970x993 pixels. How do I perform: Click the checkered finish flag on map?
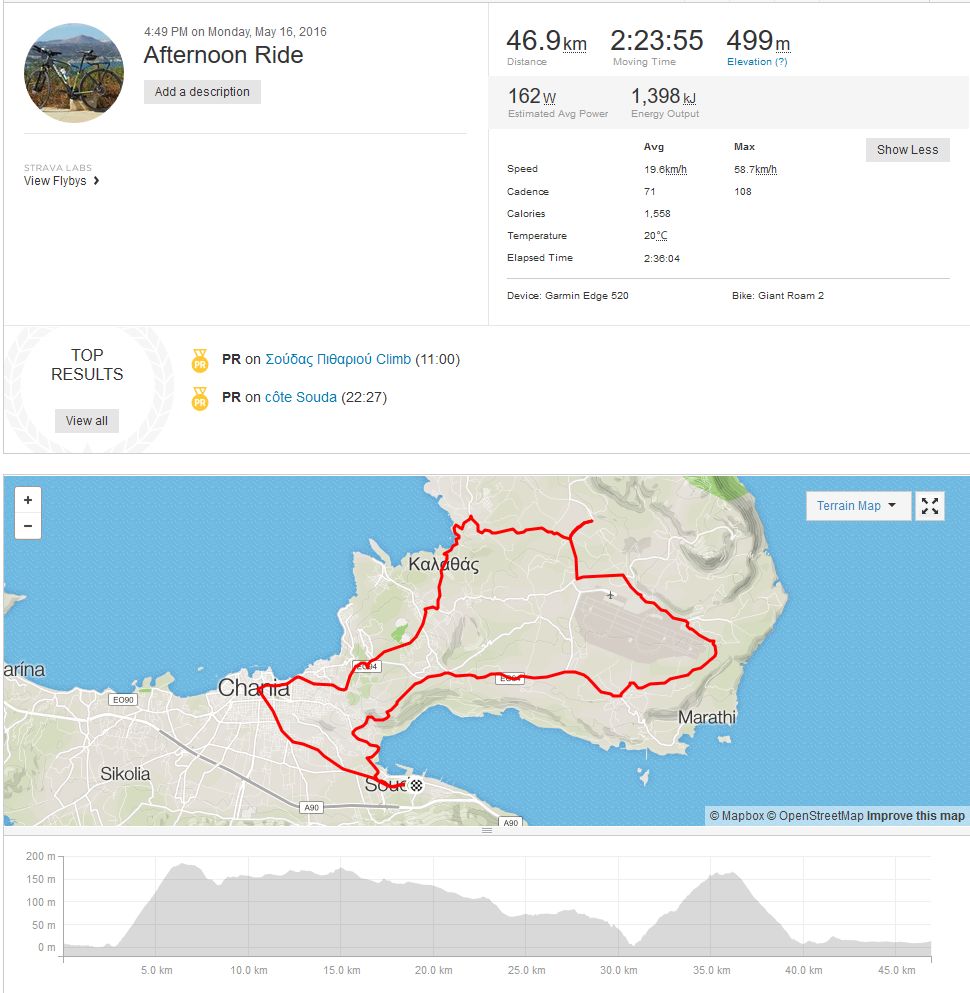[x=417, y=786]
